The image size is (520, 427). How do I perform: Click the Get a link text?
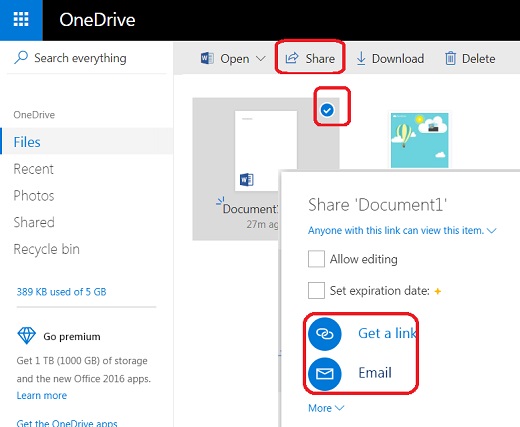point(387,333)
